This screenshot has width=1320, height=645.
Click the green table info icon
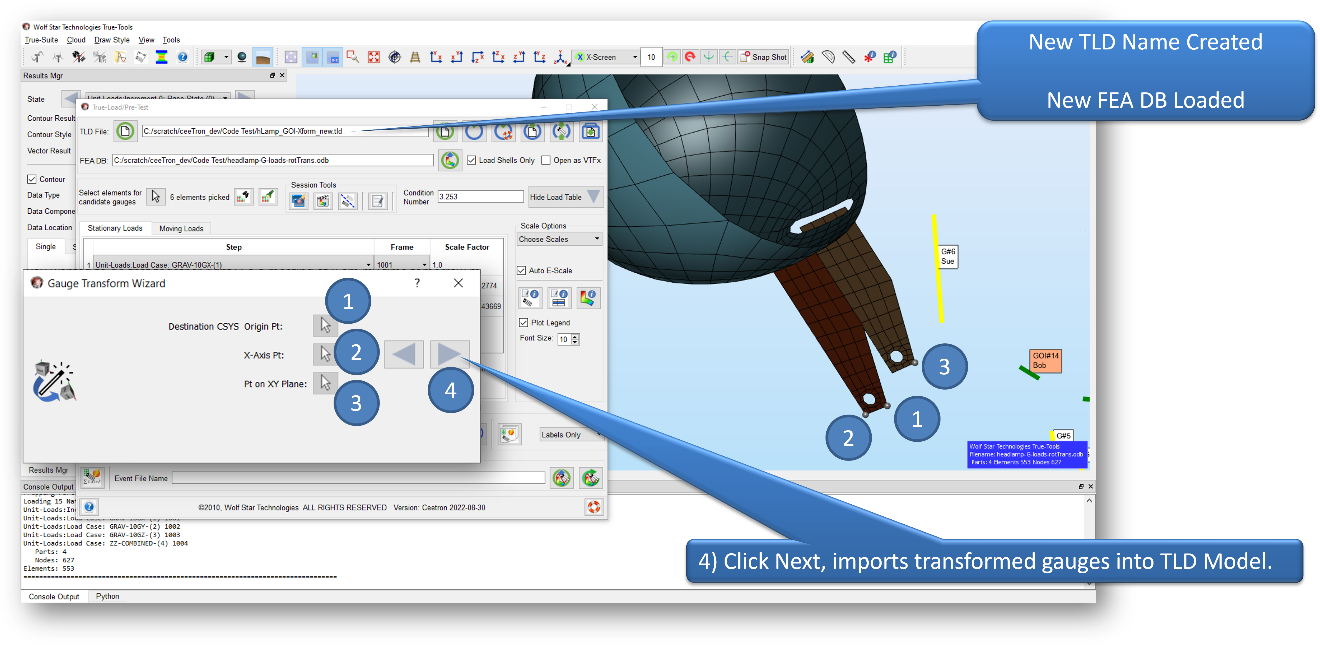(889, 57)
